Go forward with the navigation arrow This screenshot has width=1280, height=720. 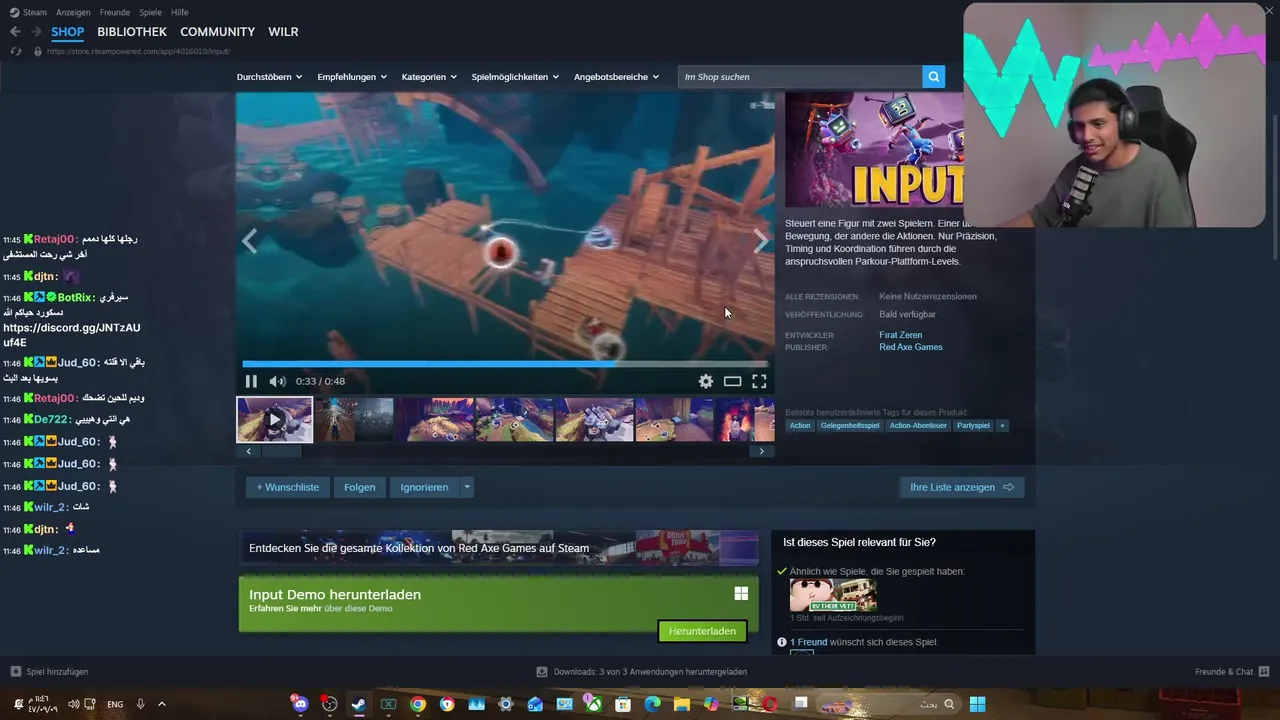[36, 32]
